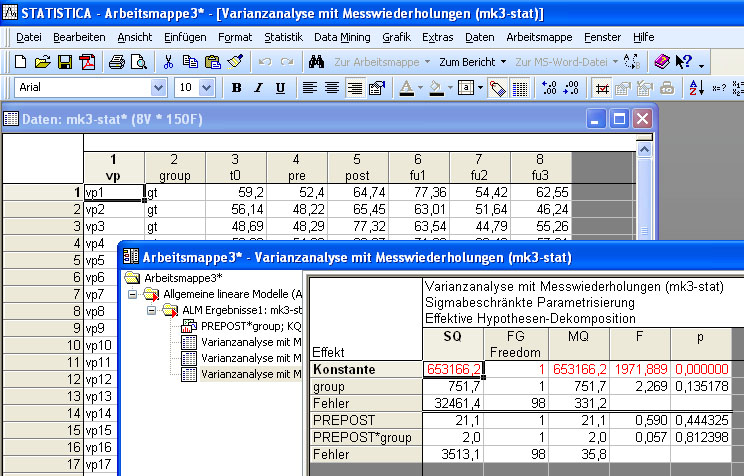Open print preview with magnifier icon
744x476 pixels.
tap(138, 62)
